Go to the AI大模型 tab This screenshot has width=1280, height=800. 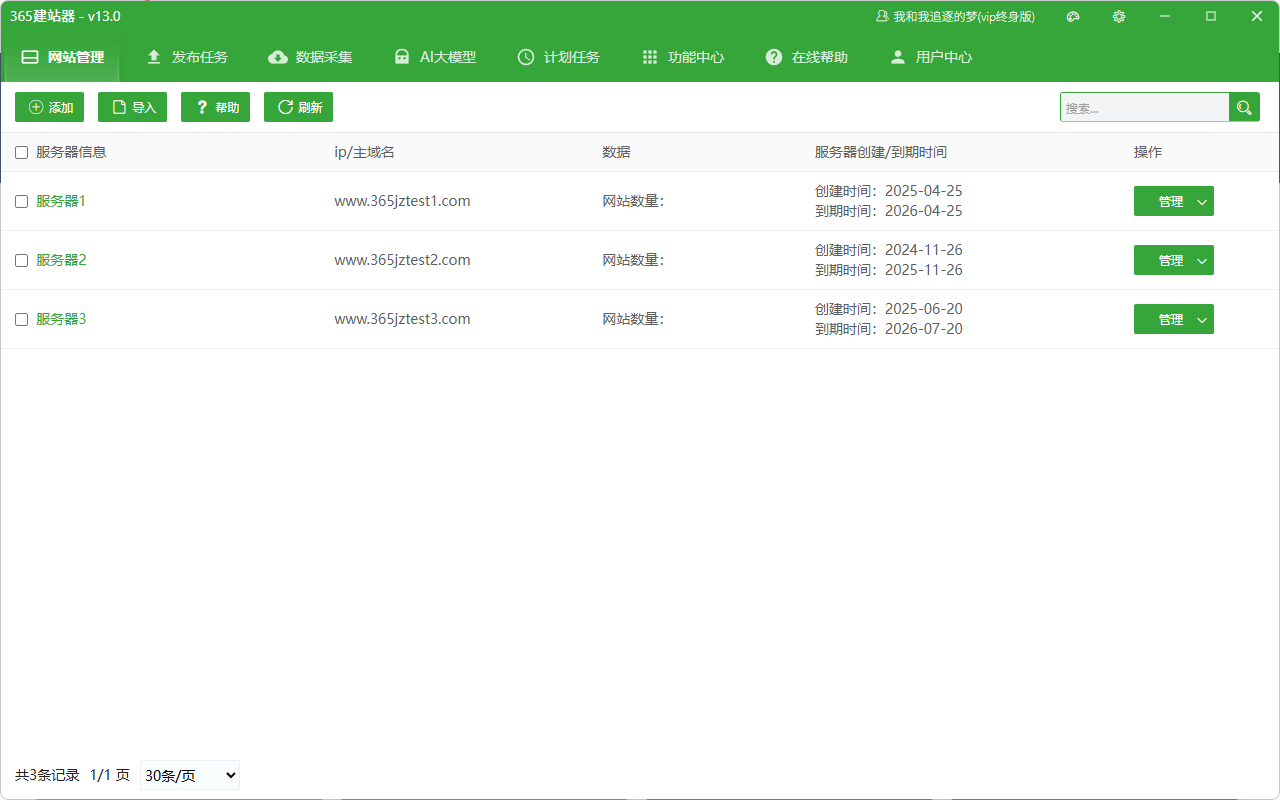tap(435, 57)
